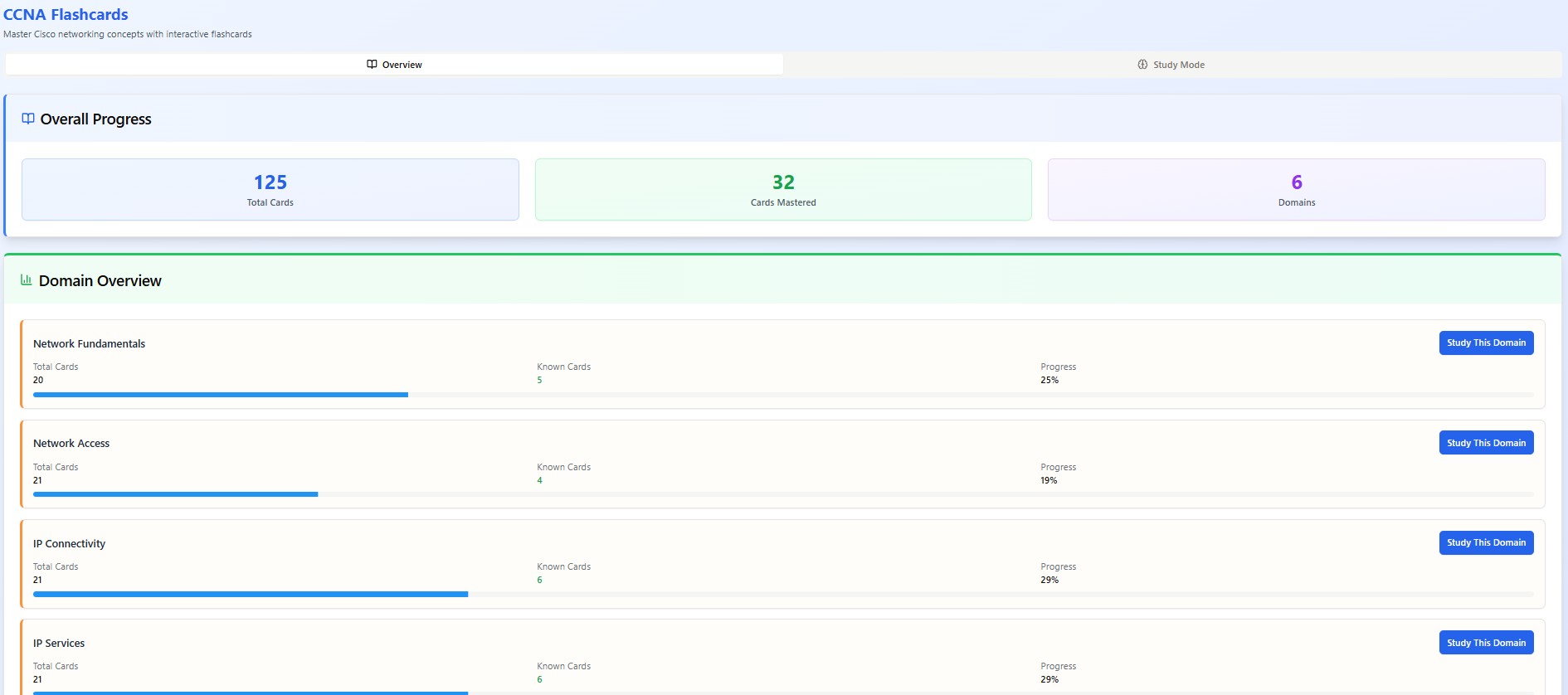Screen dimensions: 1568x695
Task: Click the 6 Domains stat box
Action: click(1296, 190)
